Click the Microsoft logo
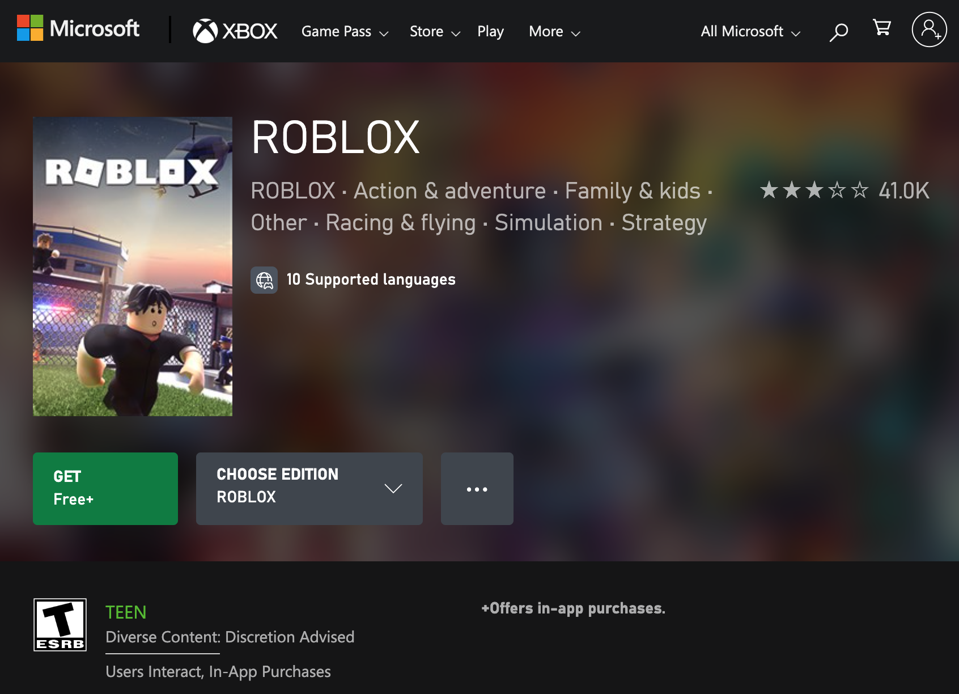959x694 pixels. 78,29
